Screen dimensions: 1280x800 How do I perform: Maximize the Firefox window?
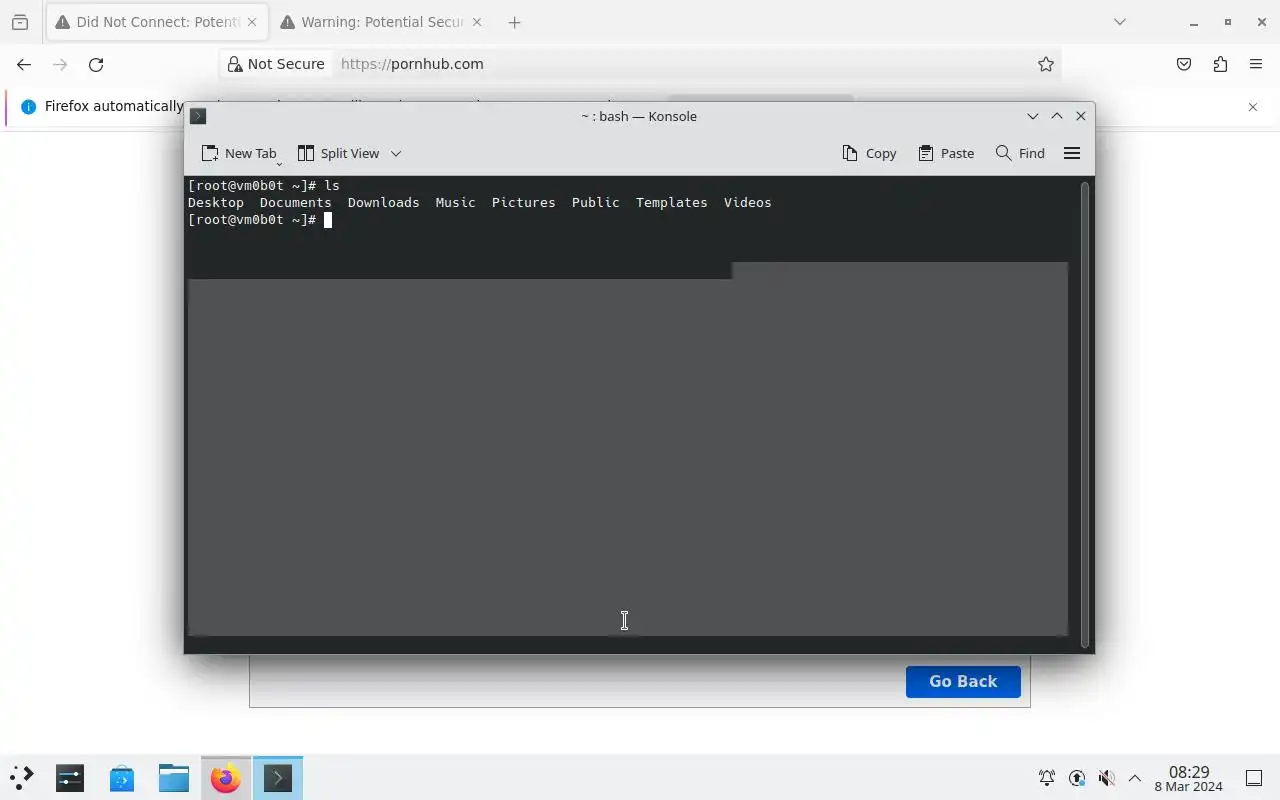click(x=1228, y=22)
